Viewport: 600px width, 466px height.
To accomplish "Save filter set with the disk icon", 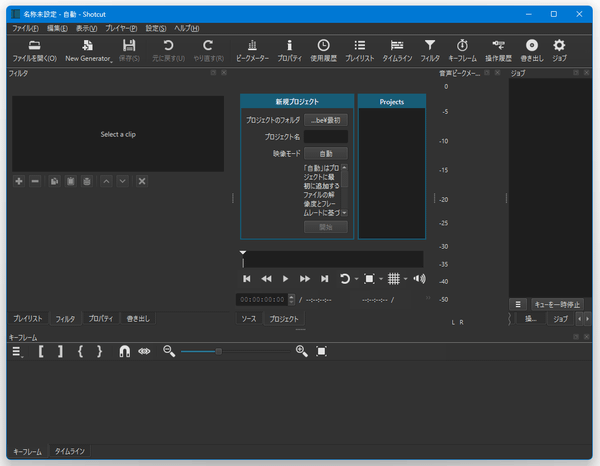I will [x=87, y=181].
